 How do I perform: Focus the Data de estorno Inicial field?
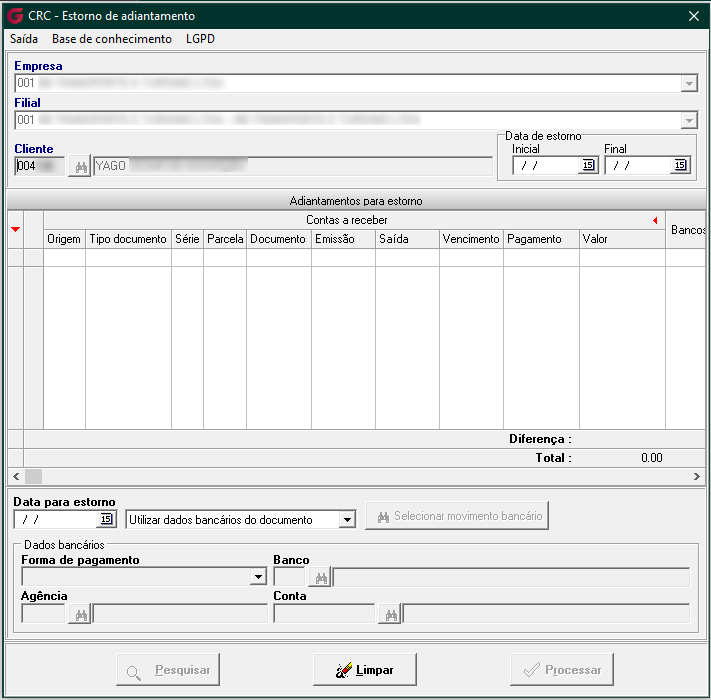pyautogui.click(x=547, y=165)
